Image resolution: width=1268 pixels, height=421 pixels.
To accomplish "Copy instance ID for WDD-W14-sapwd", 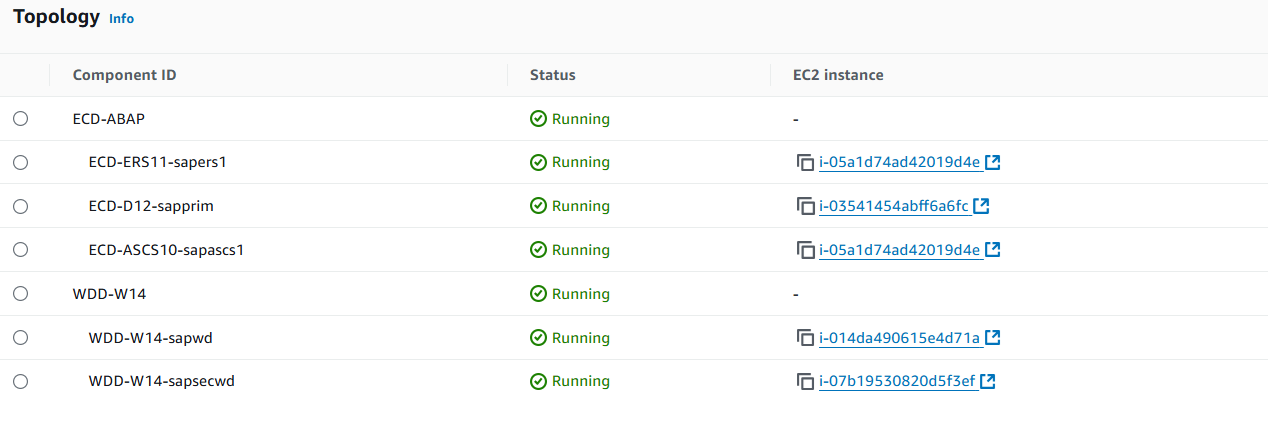I will click(806, 338).
